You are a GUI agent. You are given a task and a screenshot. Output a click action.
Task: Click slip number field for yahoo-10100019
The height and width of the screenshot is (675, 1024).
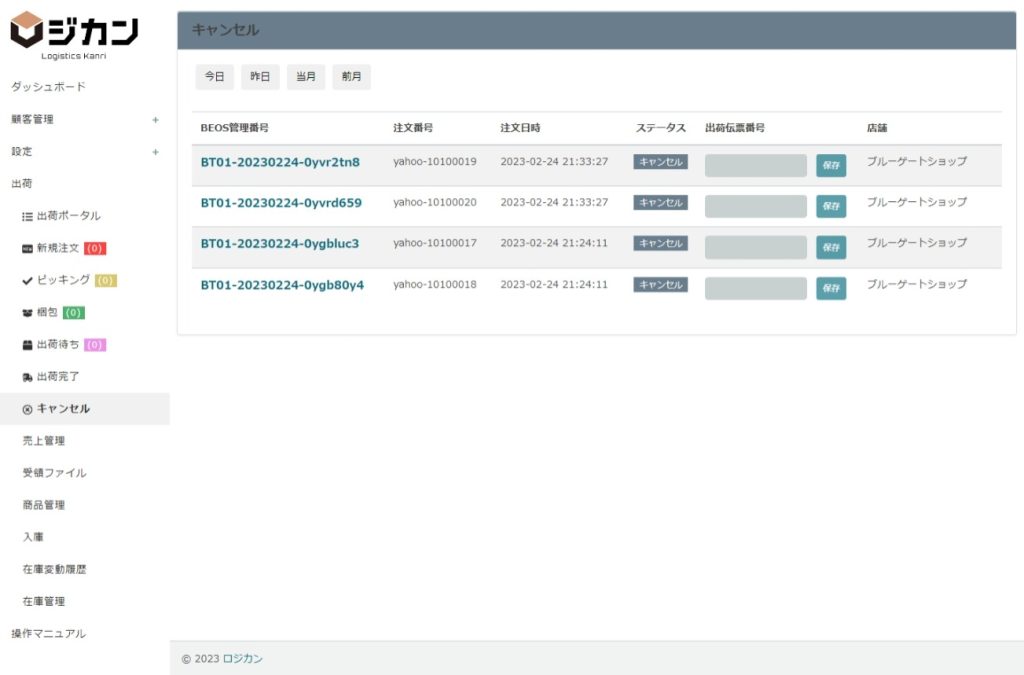(755, 165)
